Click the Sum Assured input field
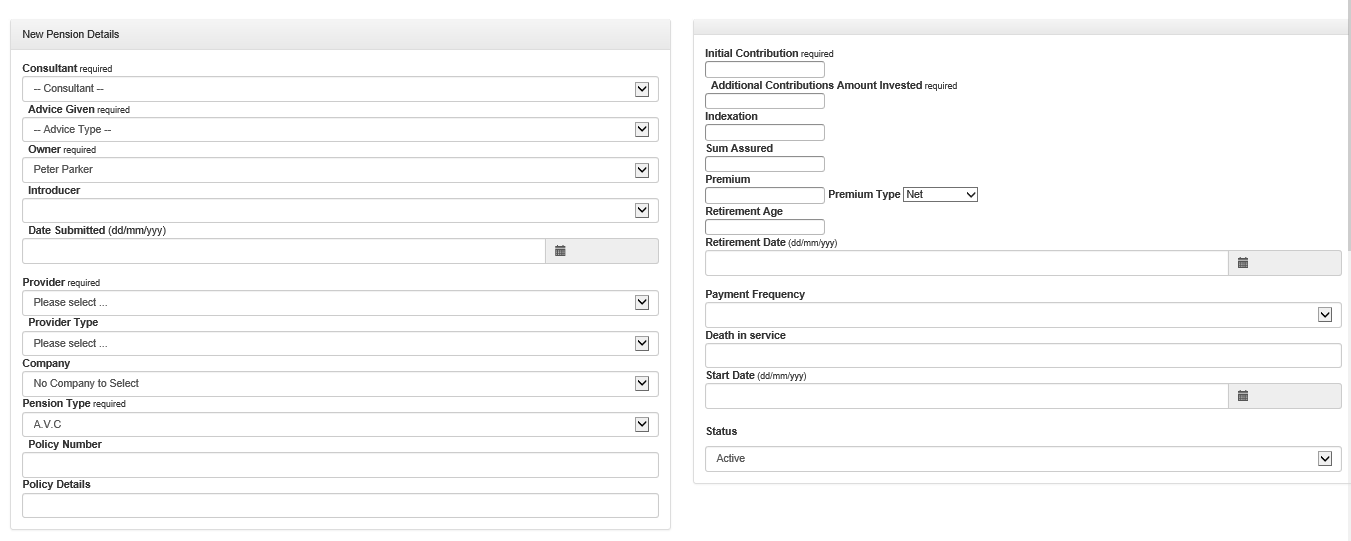The height and width of the screenshot is (541, 1351). [765, 164]
